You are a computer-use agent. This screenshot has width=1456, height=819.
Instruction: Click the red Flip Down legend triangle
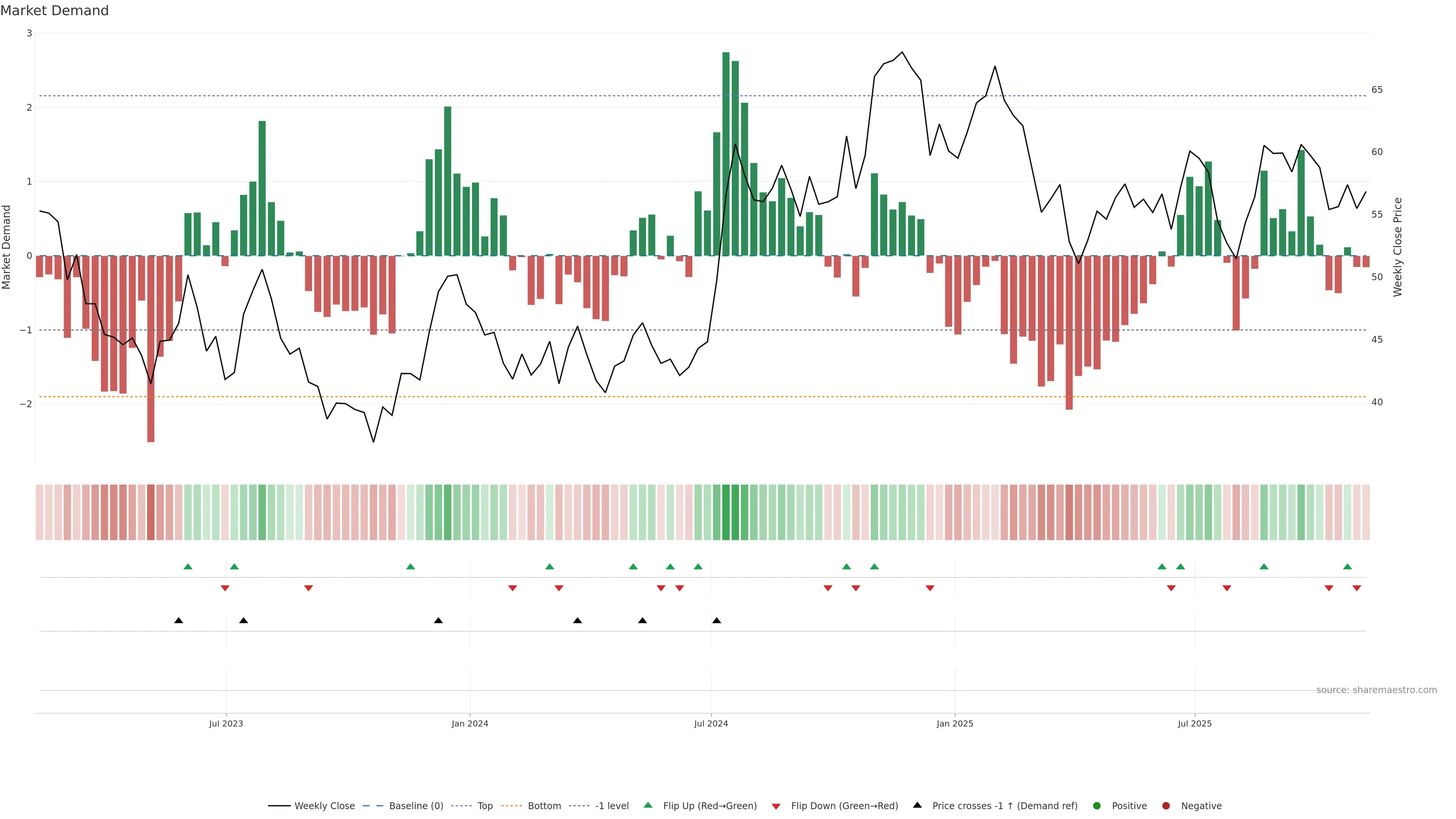tap(776, 806)
